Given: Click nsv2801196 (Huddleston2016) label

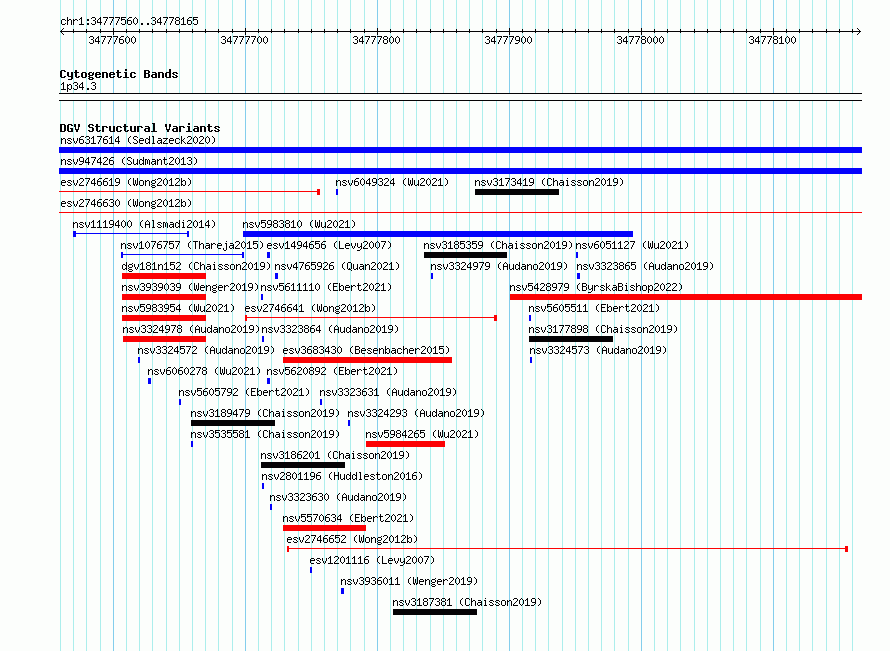Looking at the screenshot, I should click(x=342, y=476).
